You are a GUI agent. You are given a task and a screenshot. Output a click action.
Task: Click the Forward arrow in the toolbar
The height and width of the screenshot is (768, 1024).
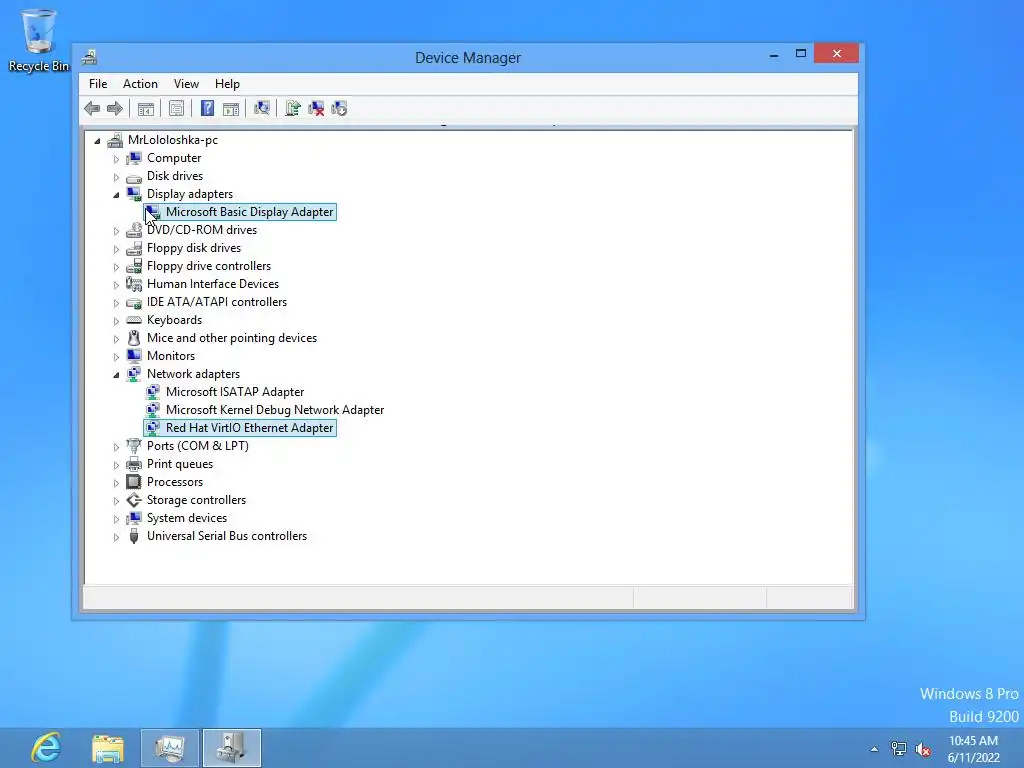click(115, 108)
